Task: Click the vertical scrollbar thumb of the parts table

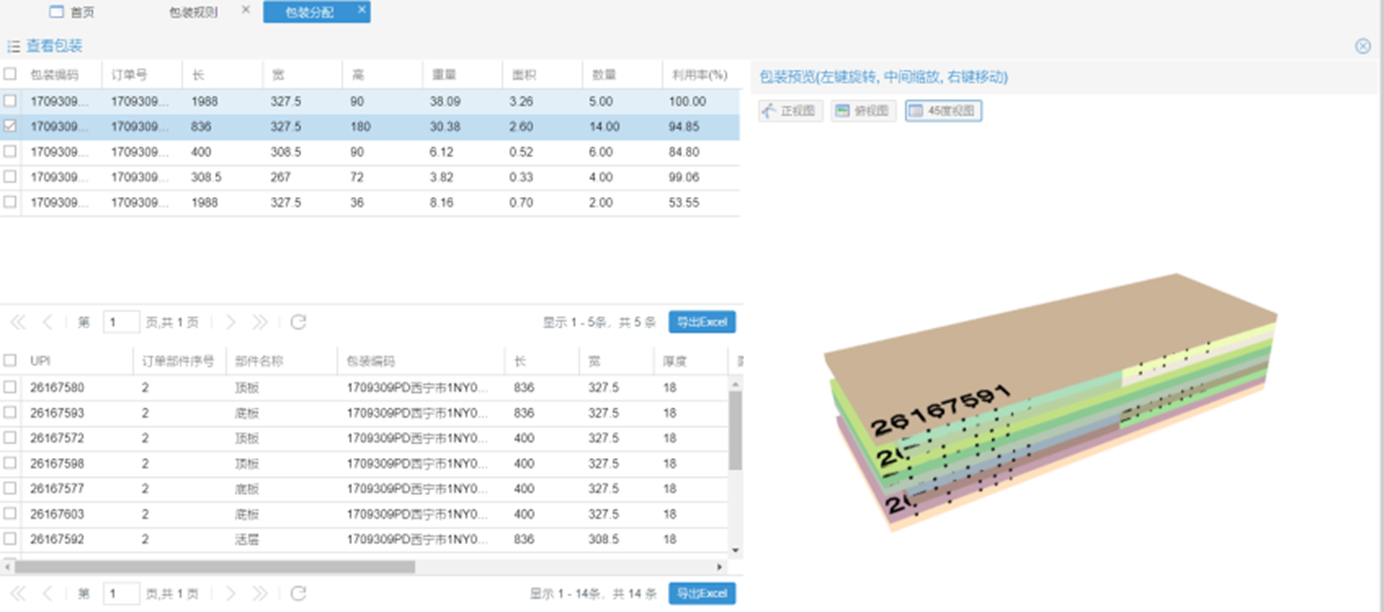Action: tap(736, 430)
